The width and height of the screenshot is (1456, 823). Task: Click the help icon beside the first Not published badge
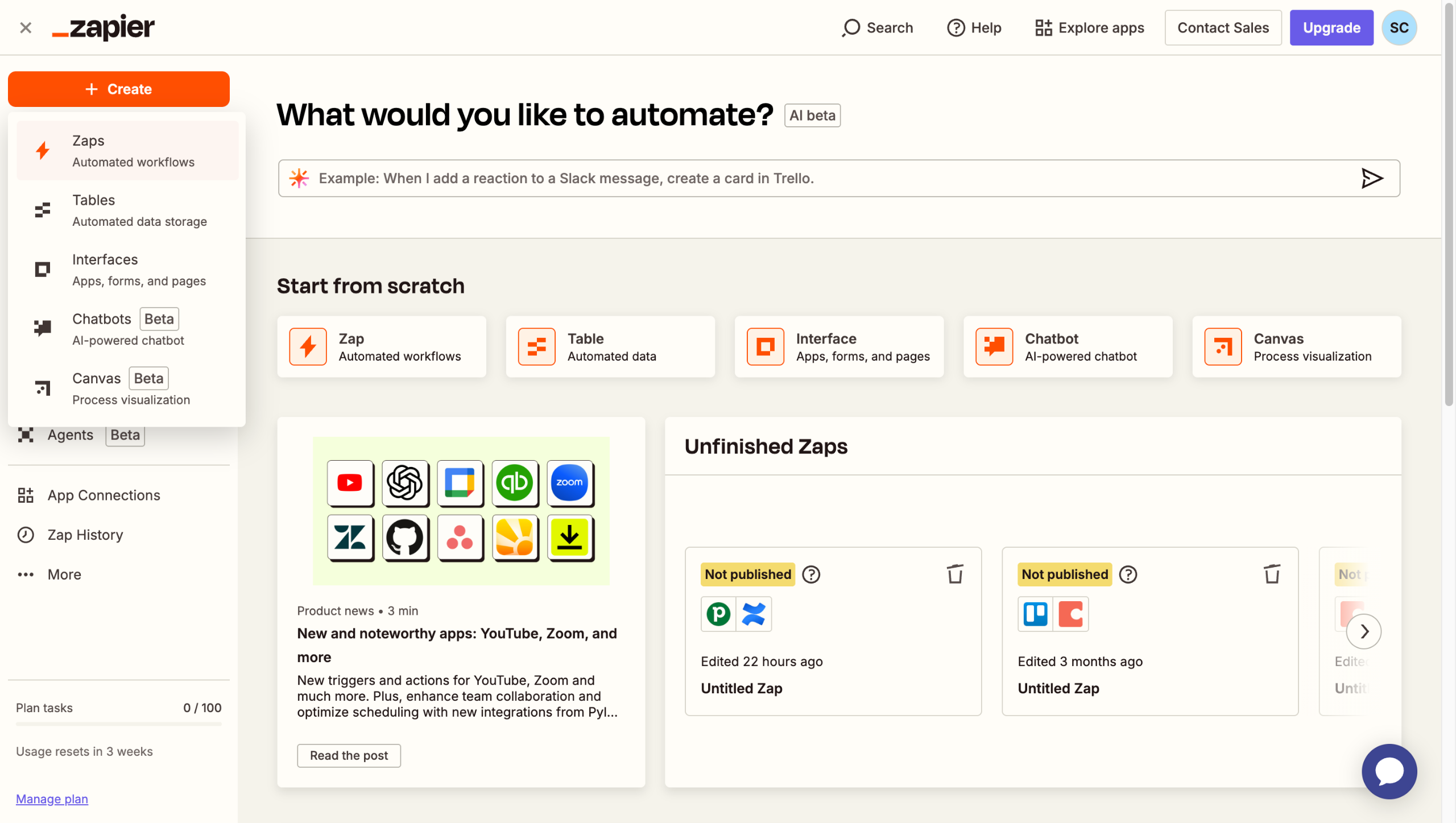click(811, 574)
